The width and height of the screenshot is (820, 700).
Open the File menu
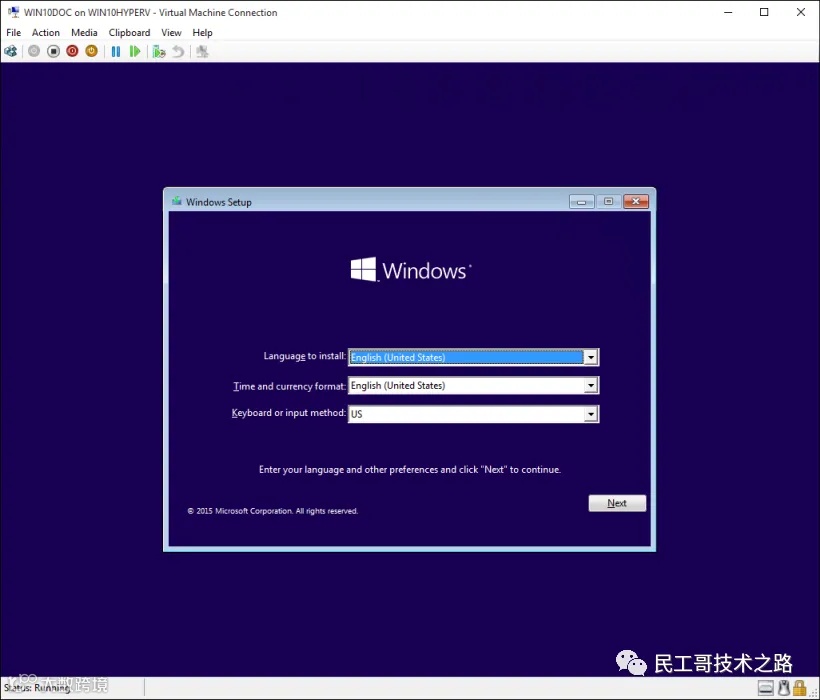(14, 32)
